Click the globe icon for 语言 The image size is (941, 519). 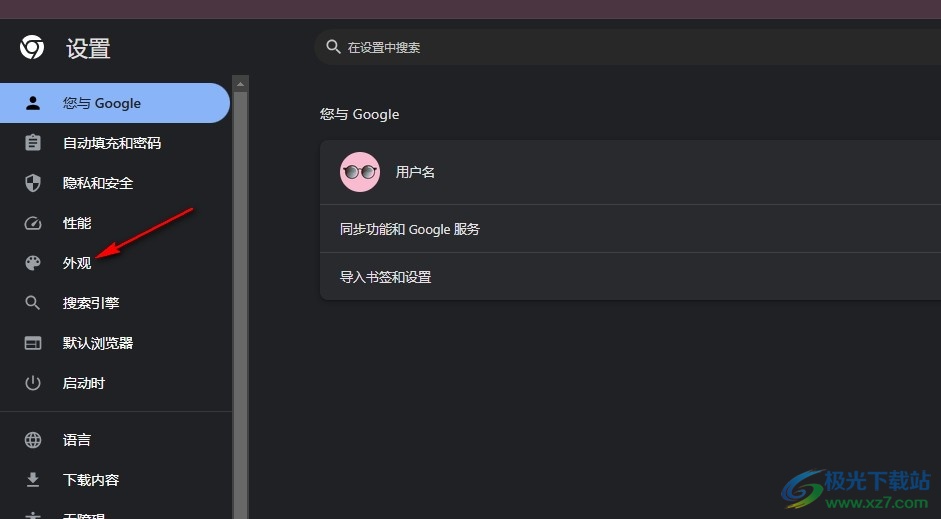[33, 440]
